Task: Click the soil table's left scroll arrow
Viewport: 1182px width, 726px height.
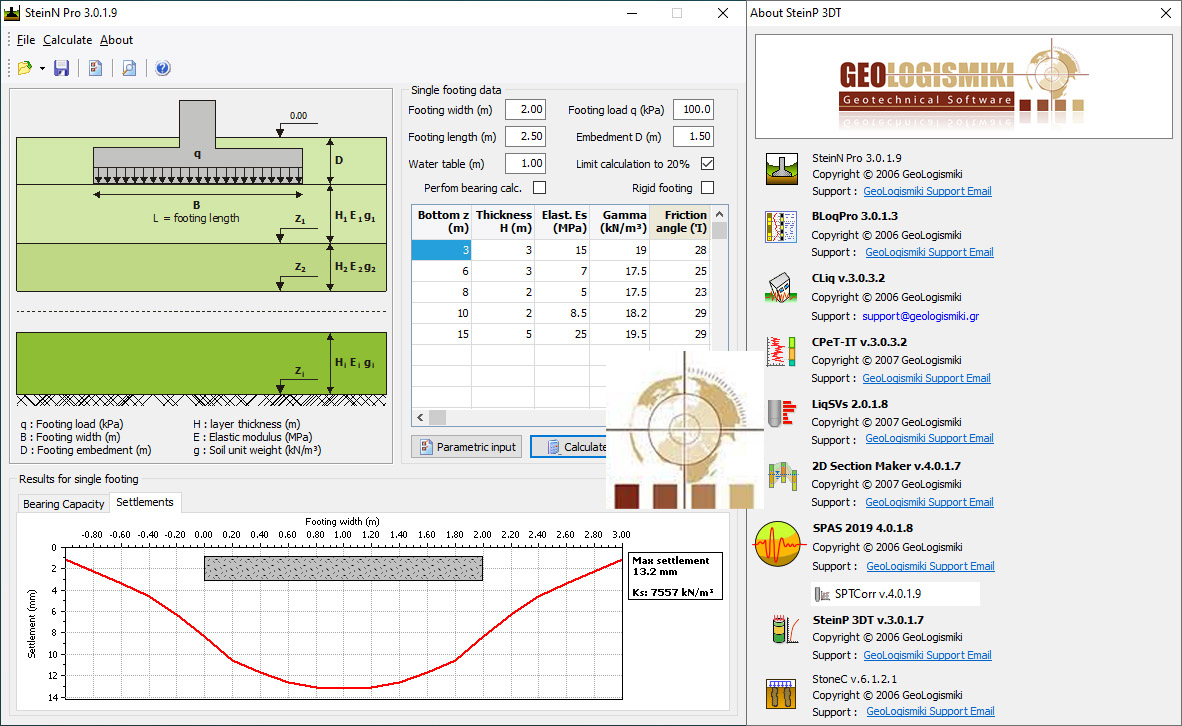Action: point(420,418)
